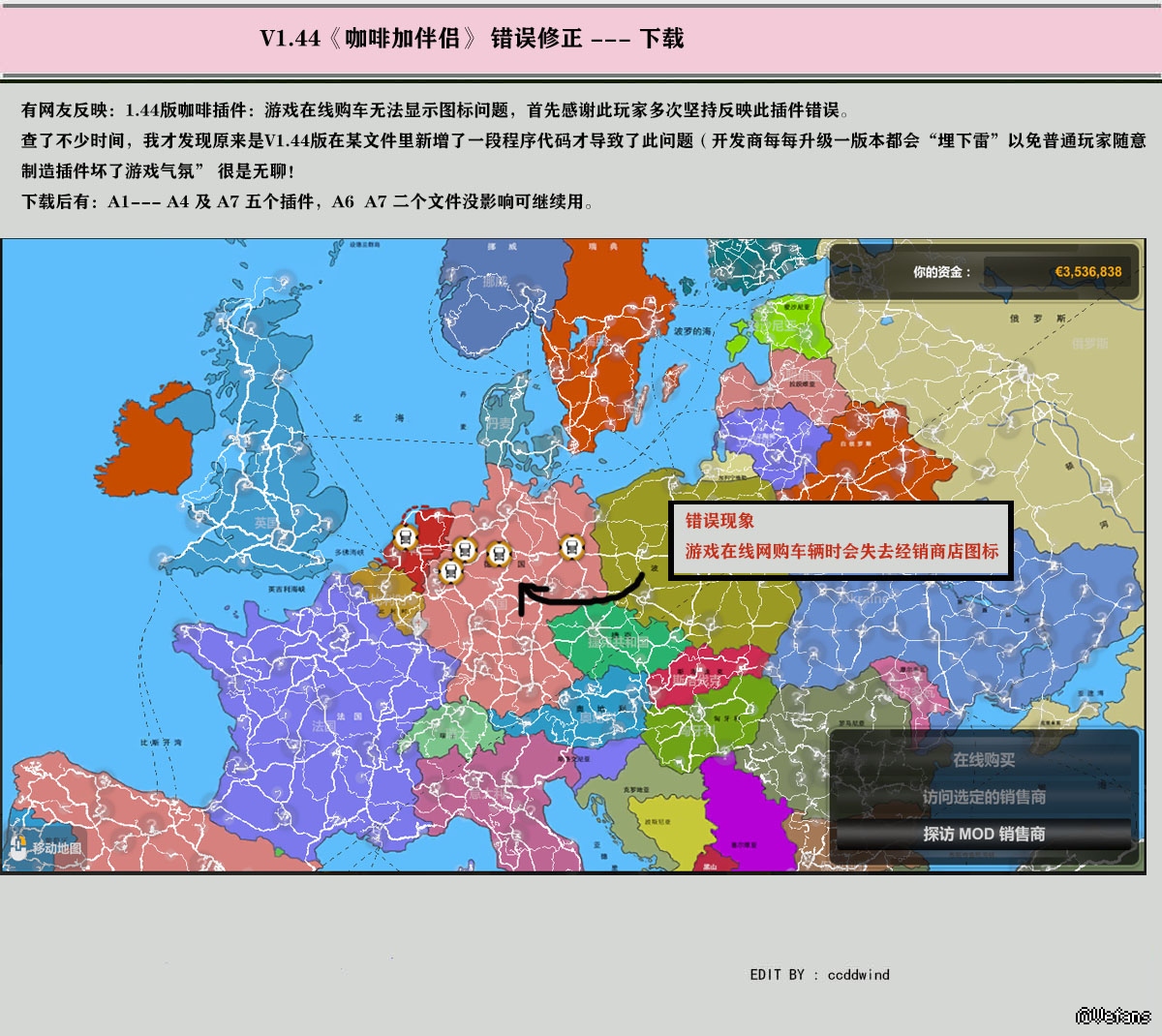1162x1036 pixels.
Task: Click the 英吉利海峡 label on the map
Action: coord(287,589)
